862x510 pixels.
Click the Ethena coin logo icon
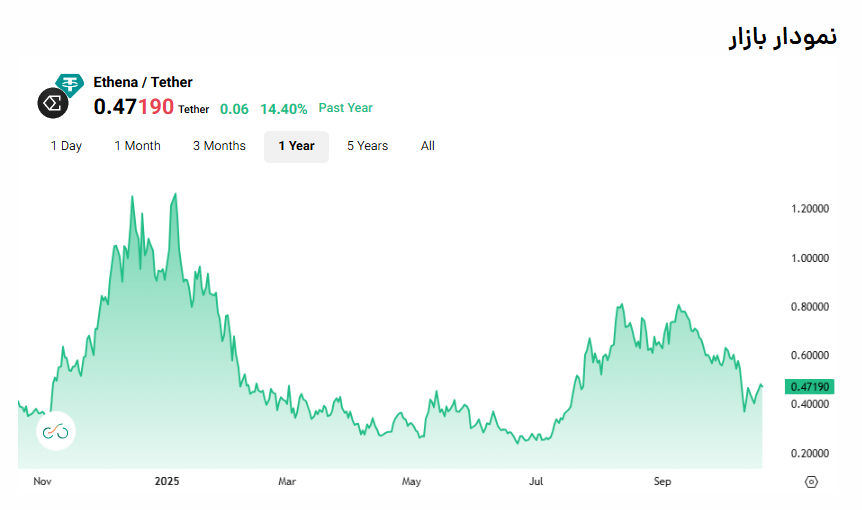click(x=52, y=103)
